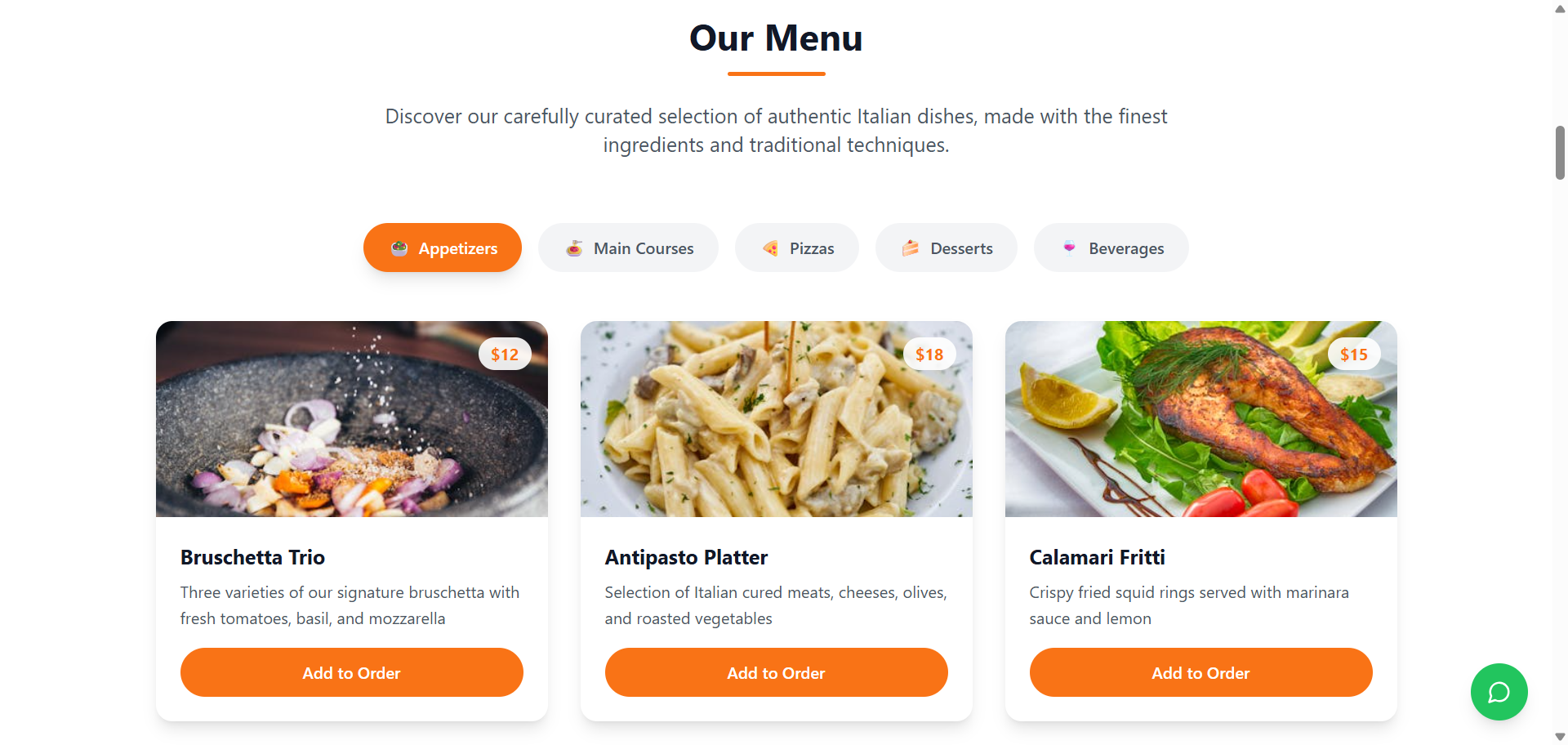The image size is (1568, 745).
Task: Click the spaghetti icon beside Main Courses
Action: click(574, 248)
